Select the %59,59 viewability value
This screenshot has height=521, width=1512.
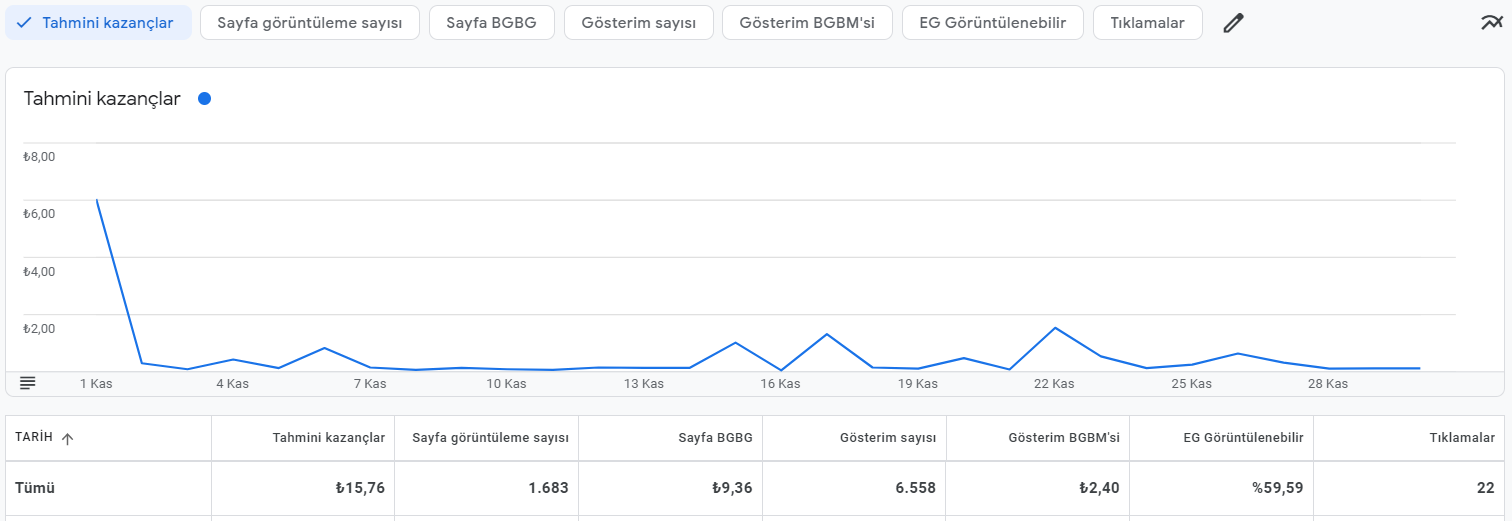1278,488
